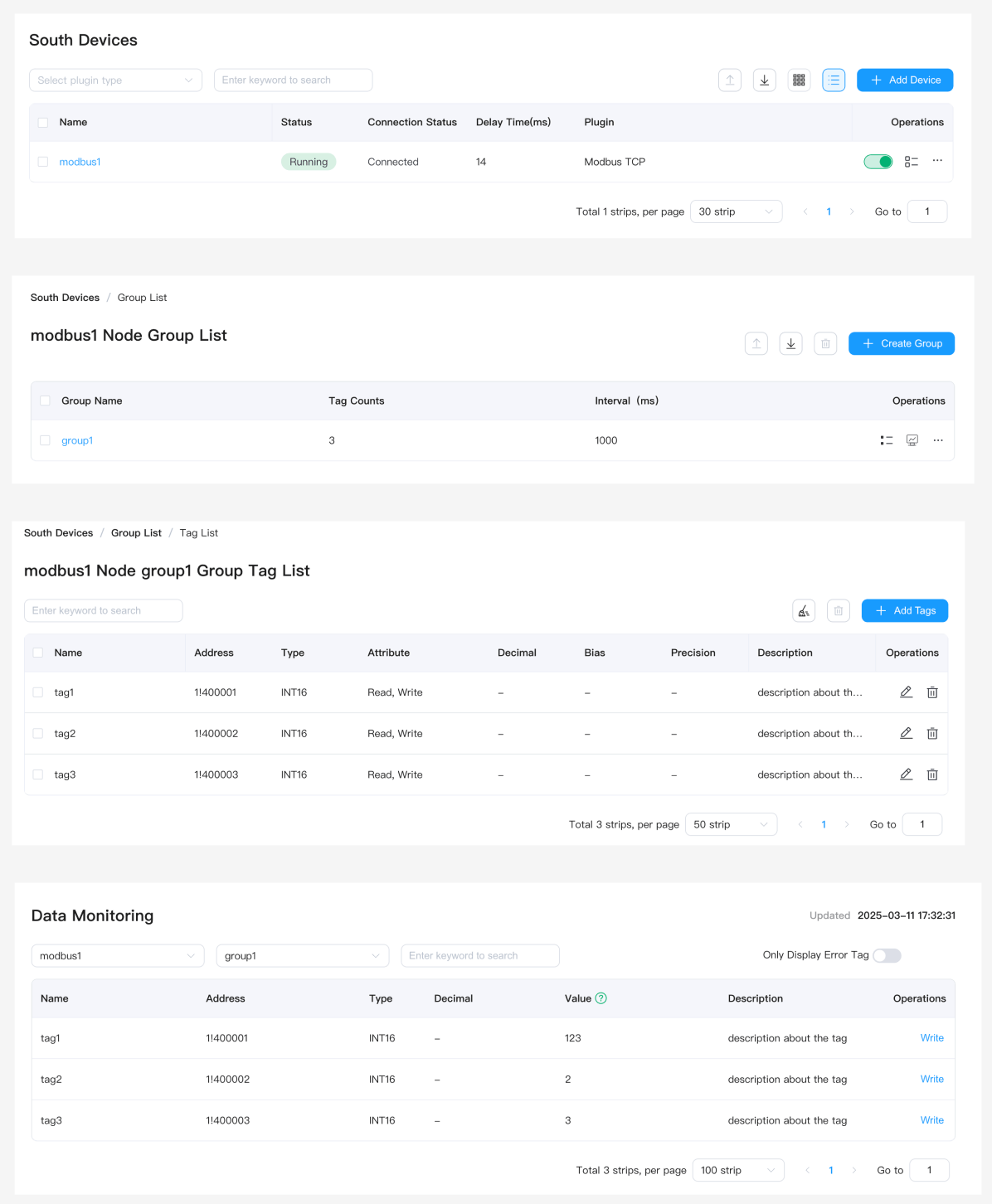Viewport: 992px width, 1204px height.
Task: Click the clear tags broom icon
Action: point(803,611)
